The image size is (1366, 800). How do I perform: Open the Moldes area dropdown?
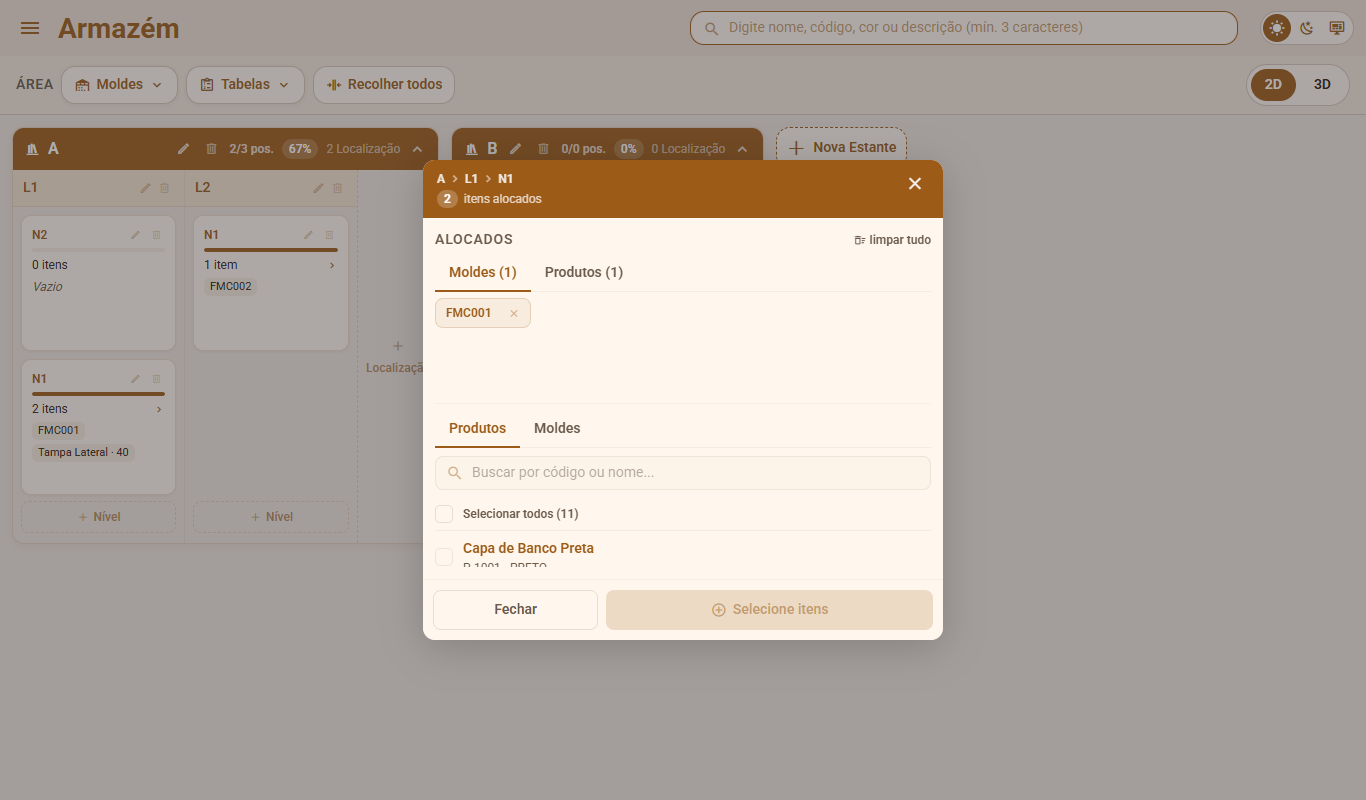[x=119, y=85]
